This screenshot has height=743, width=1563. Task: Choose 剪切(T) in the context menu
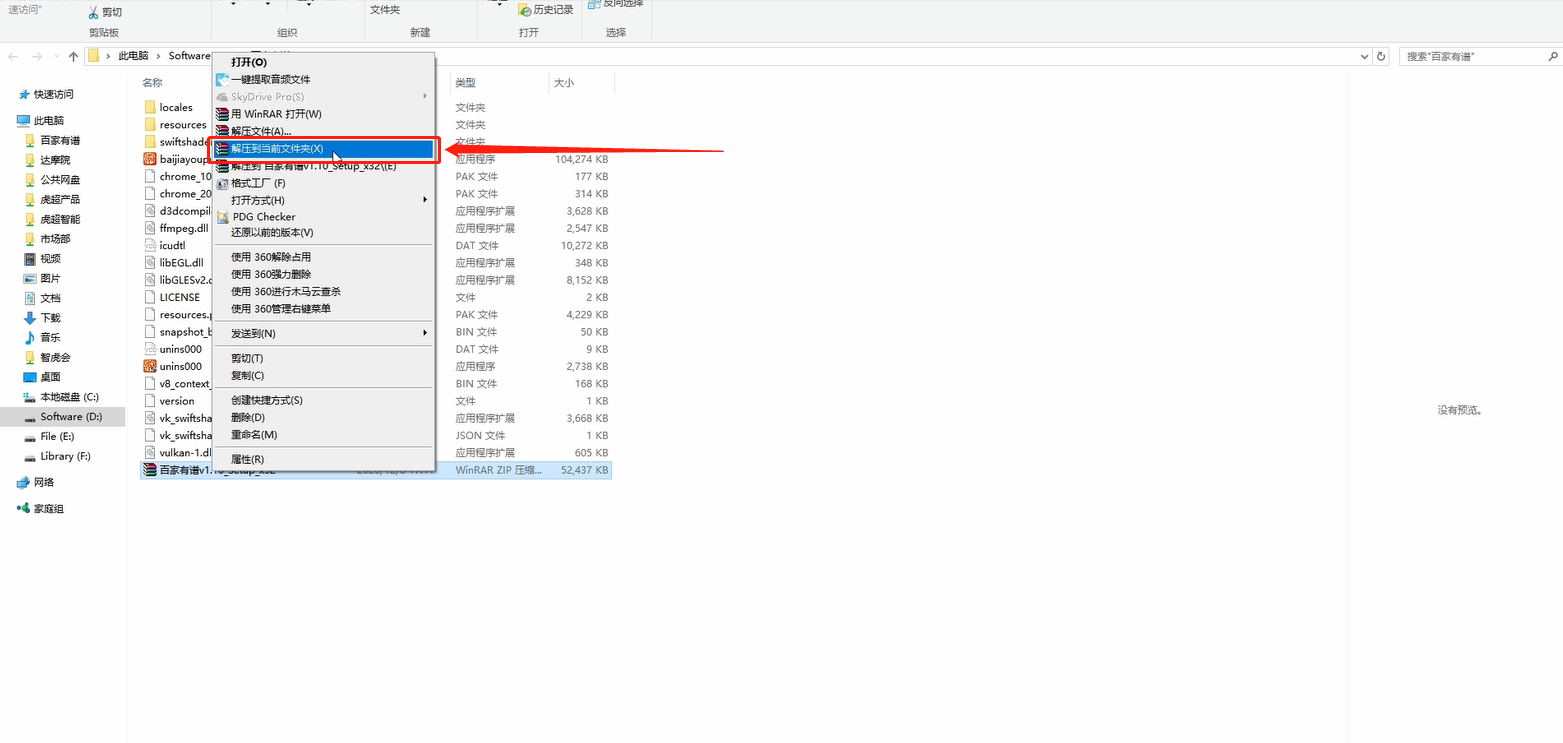click(322, 358)
